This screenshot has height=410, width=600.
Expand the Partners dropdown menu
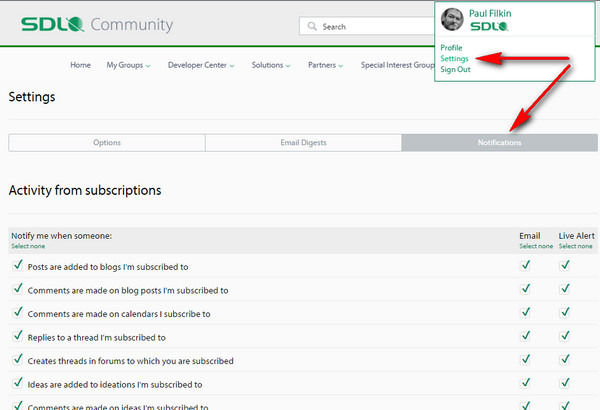(x=325, y=65)
